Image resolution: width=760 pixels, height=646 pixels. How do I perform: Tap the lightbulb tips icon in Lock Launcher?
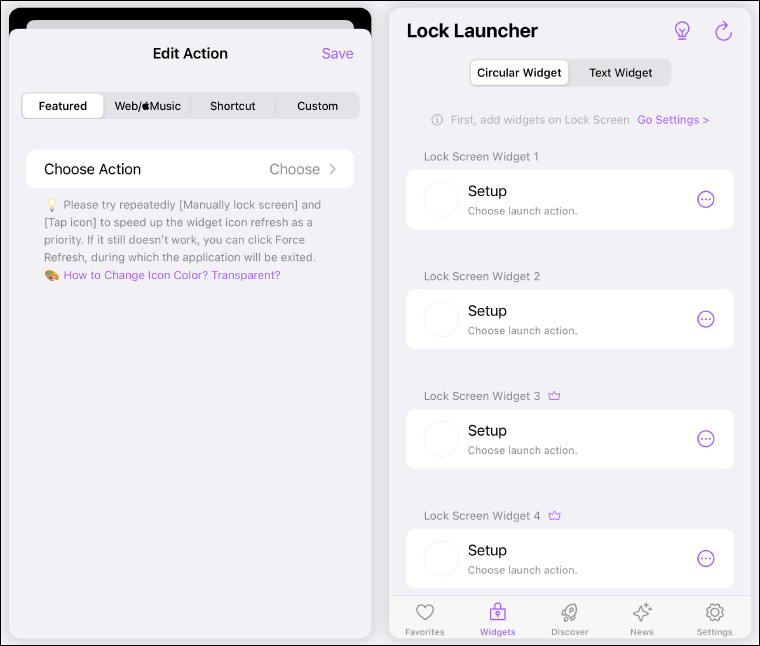(682, 31)
